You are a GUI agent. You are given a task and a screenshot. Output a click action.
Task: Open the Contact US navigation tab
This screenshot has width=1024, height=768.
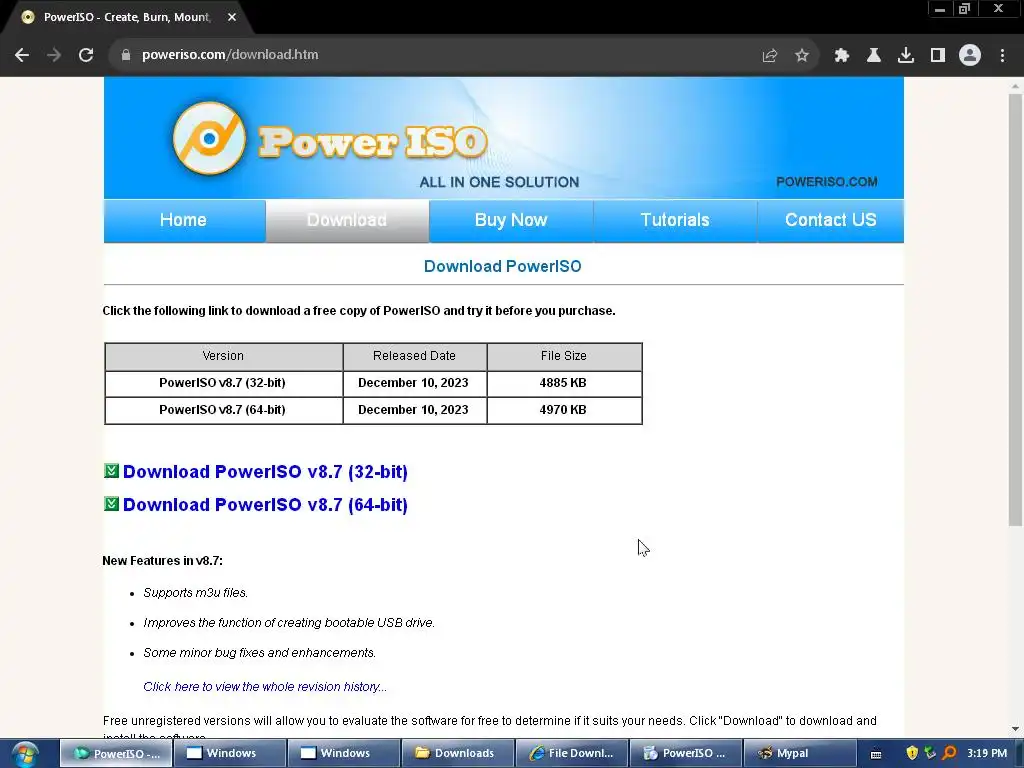point(831,220)
